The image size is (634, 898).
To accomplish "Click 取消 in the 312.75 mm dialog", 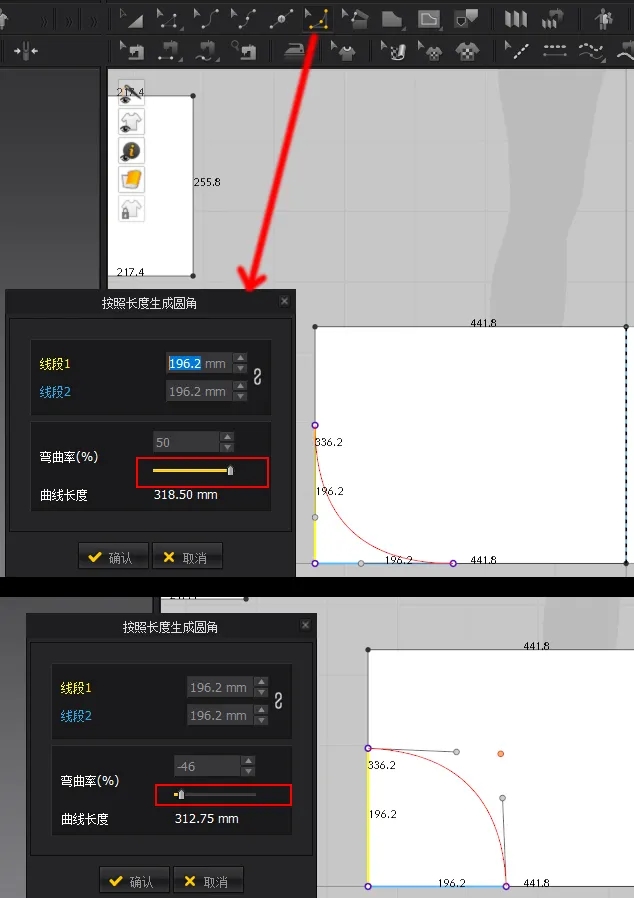I will pos(208,881).
